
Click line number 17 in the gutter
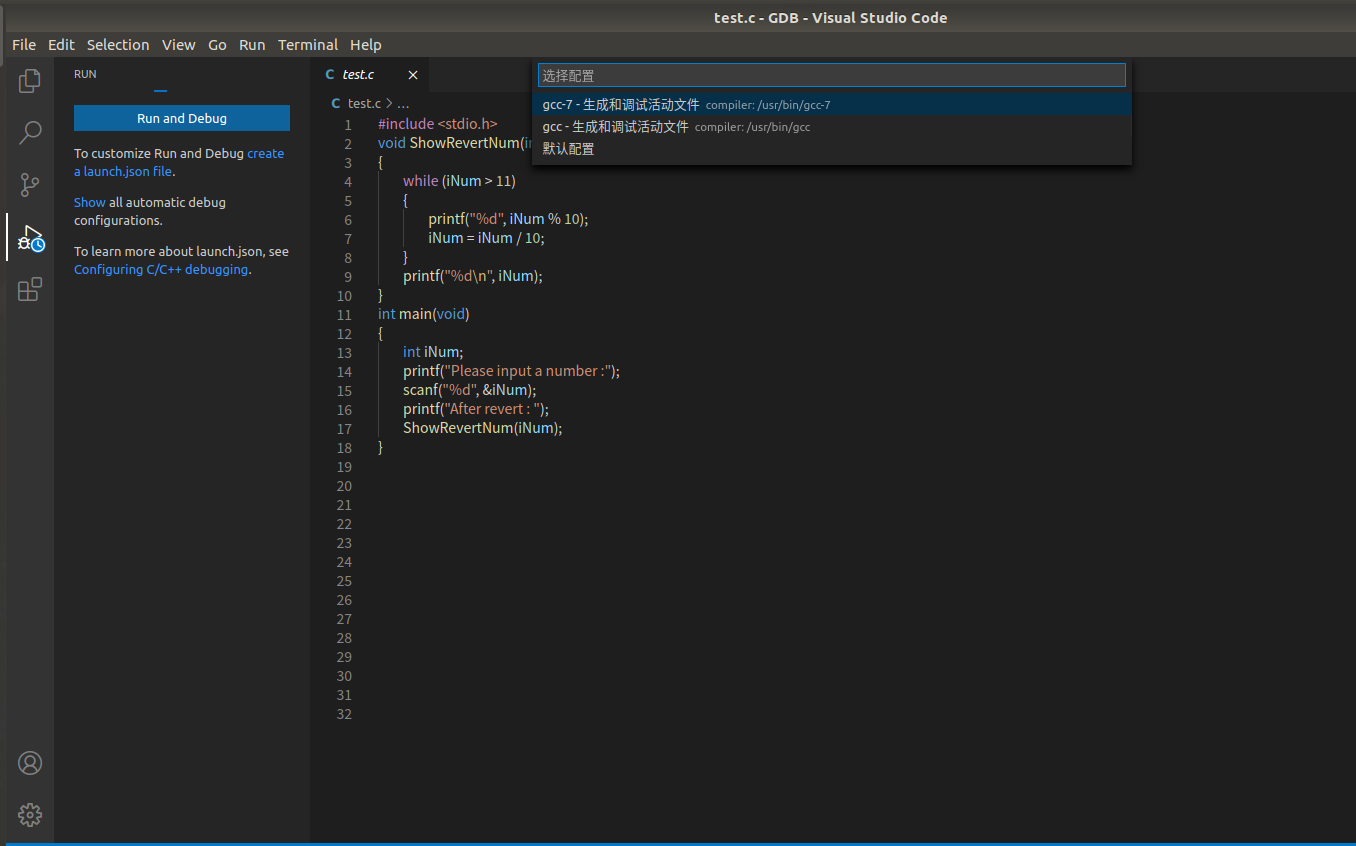click(344, 428)
